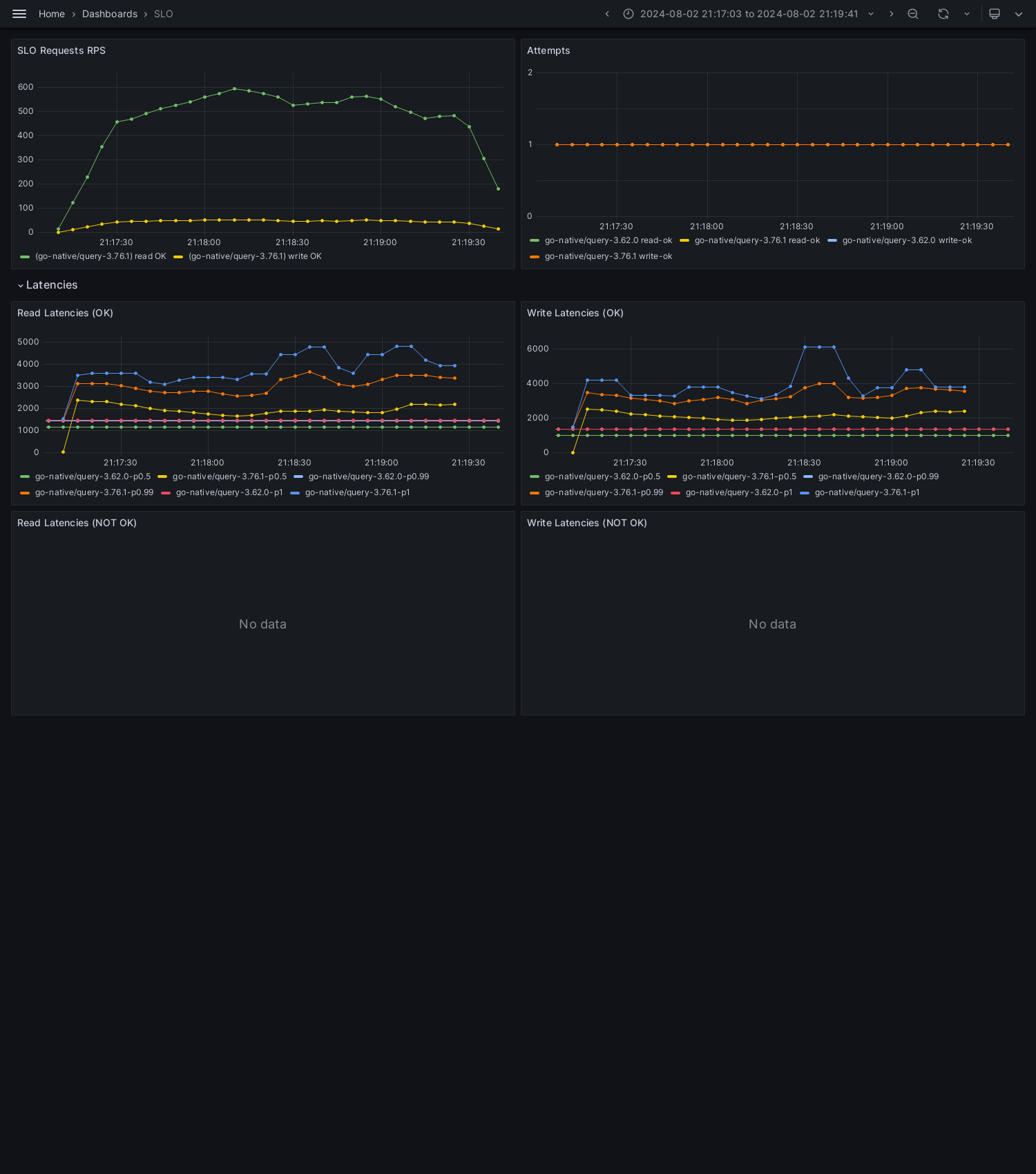
Task: Zoom out the time range
Action: click(913, 14)
